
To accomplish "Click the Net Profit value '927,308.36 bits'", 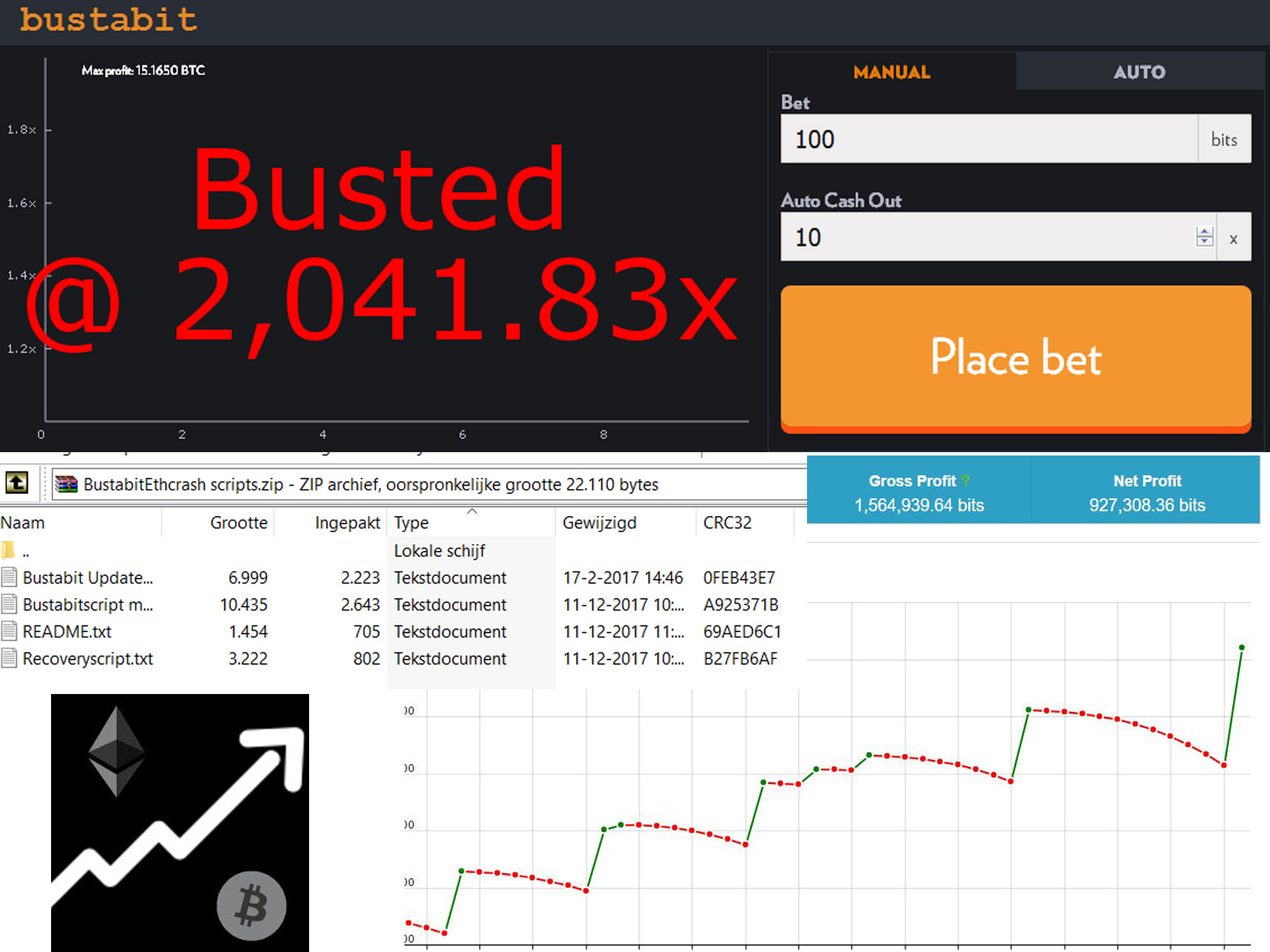I will (1147, 505).
